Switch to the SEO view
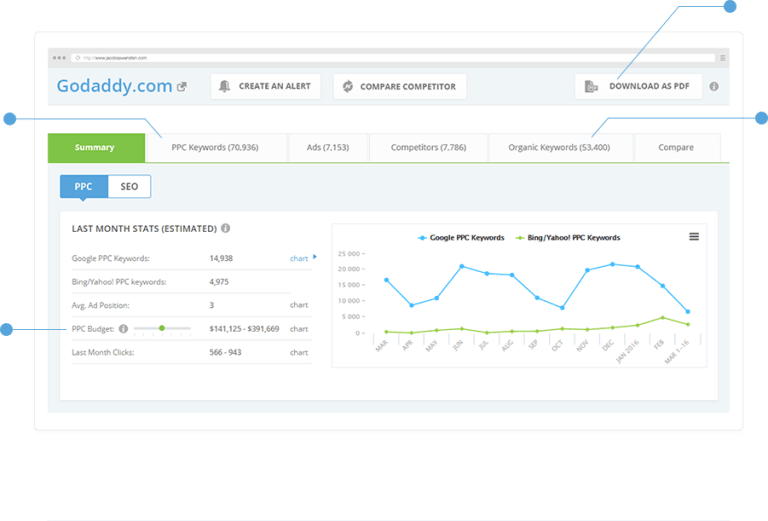 coord(129,187)
